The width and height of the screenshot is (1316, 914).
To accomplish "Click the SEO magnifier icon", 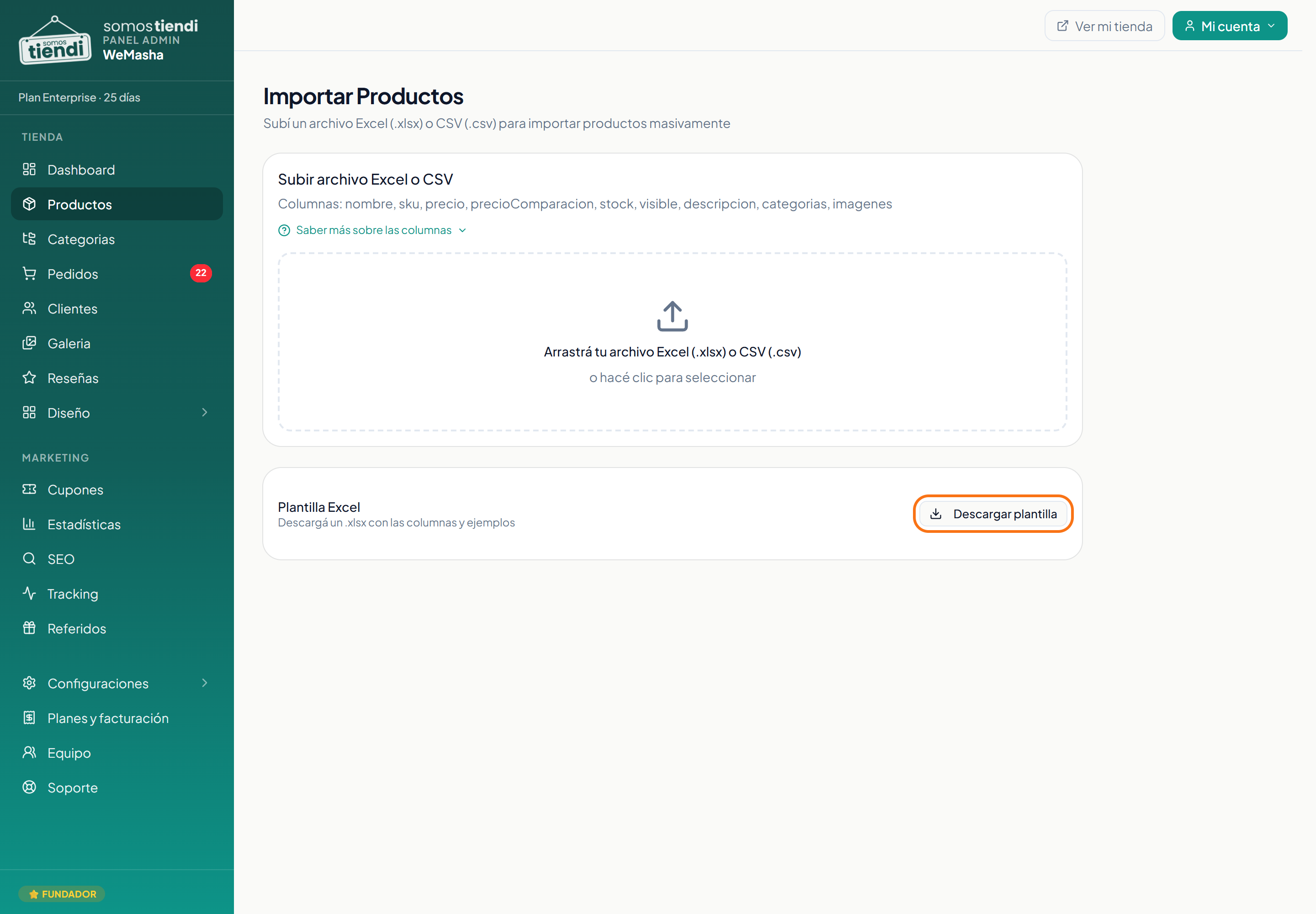I will (x=29, y=558).
